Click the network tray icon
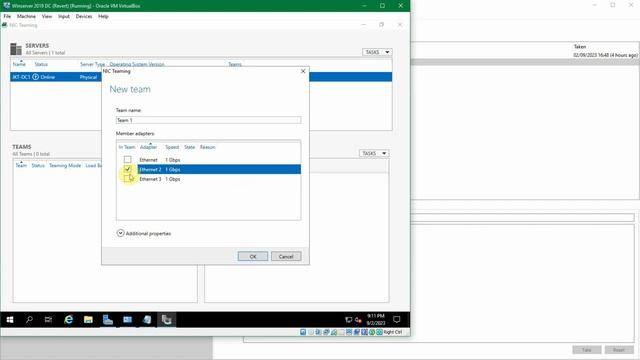 pos(348,320)
